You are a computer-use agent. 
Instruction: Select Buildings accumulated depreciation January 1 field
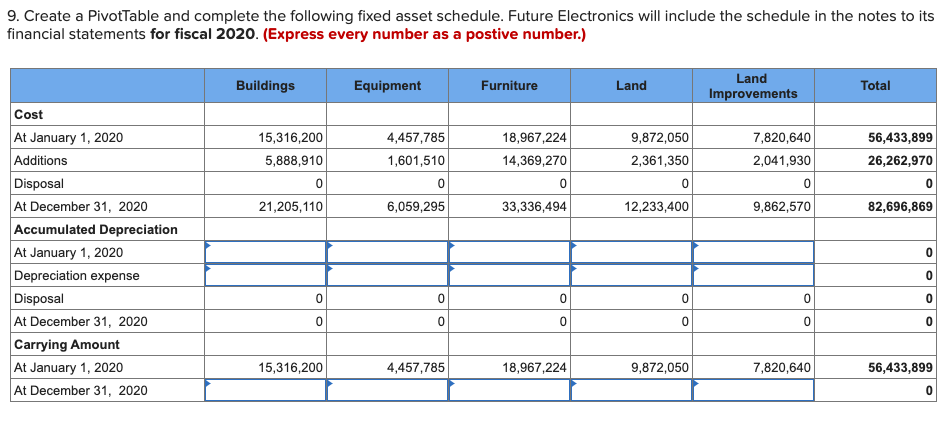[x=266, y=252]
